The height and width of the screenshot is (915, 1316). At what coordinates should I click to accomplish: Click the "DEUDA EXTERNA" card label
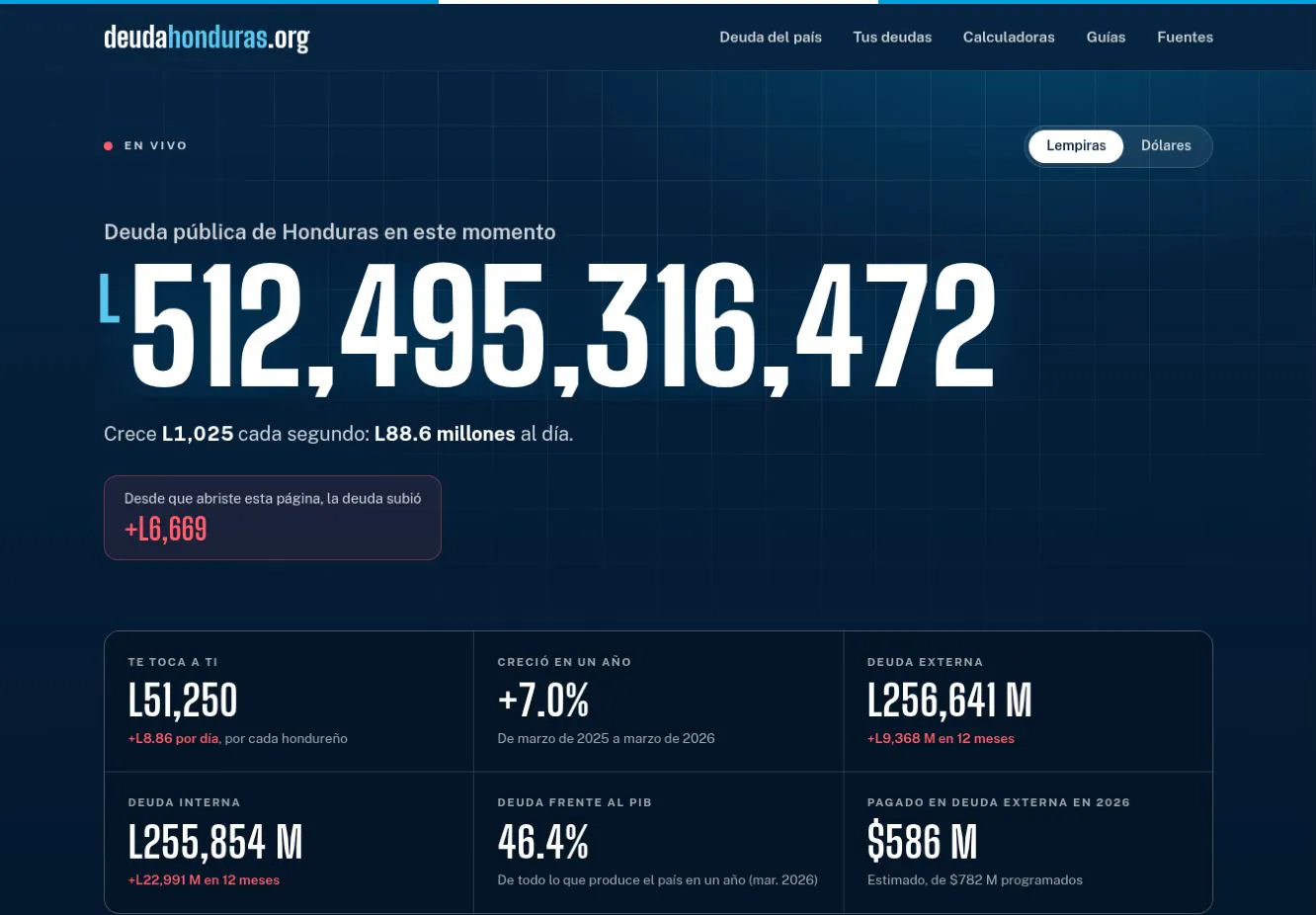pyautogui.click(x=926, y=662)
